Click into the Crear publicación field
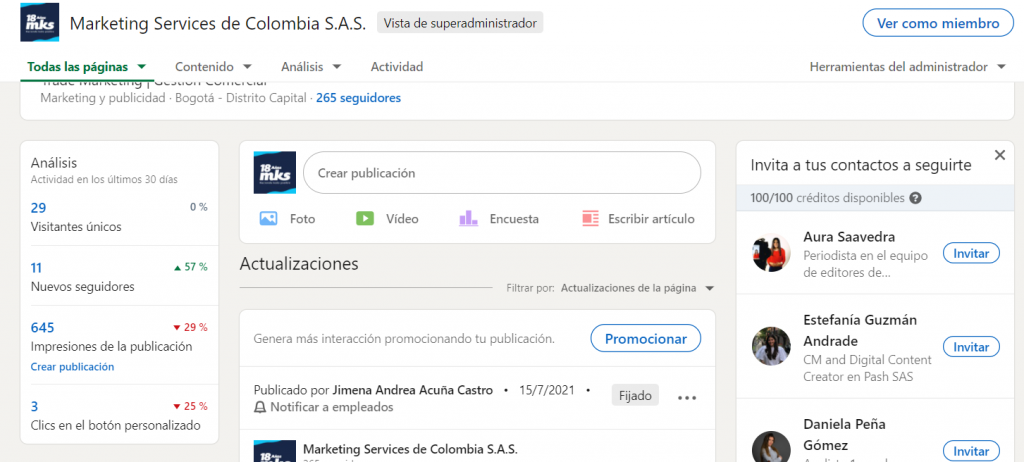This screenshot has height=462, width=1024. 502,173
